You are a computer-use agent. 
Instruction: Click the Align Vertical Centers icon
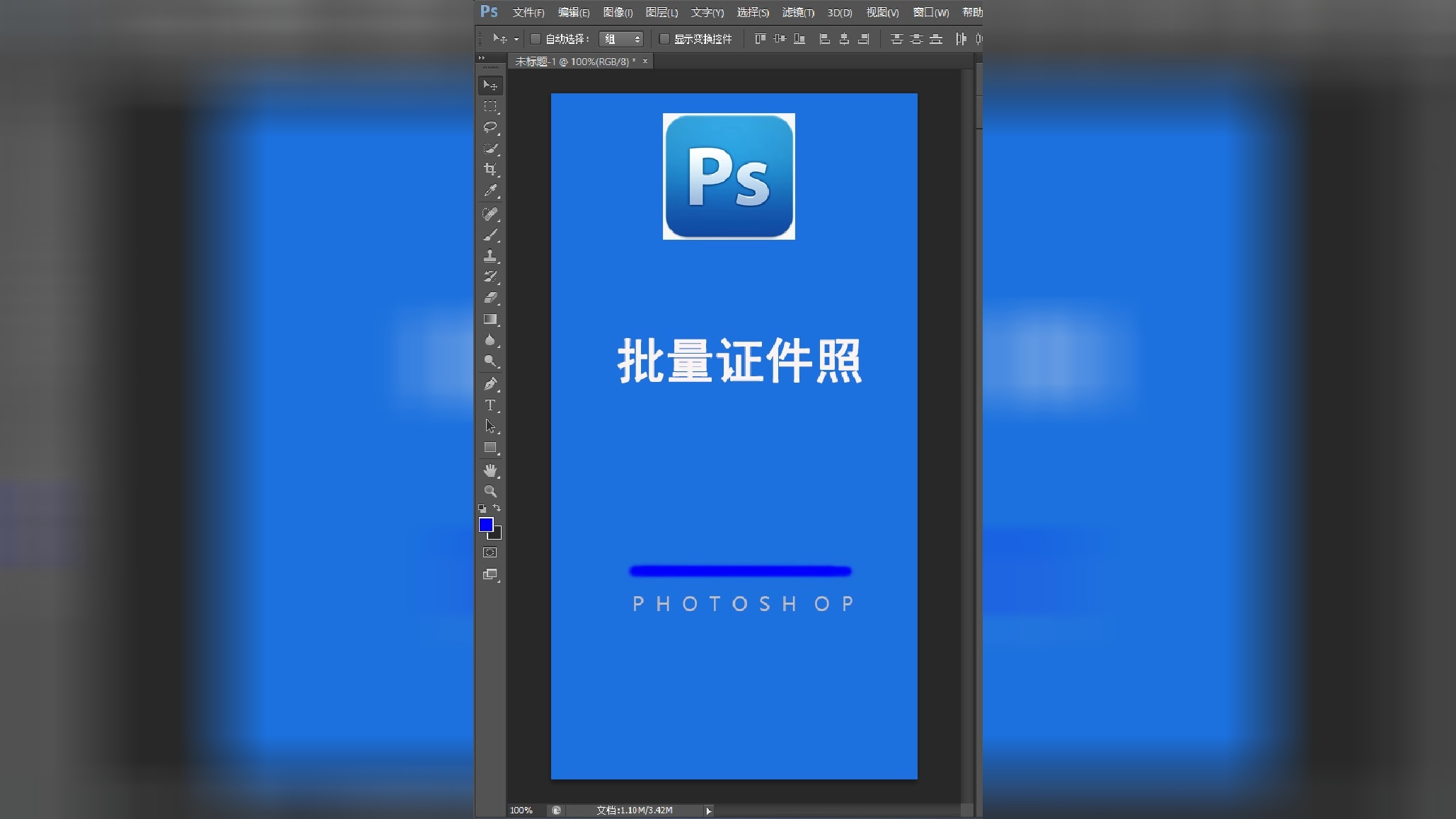(x=780, y=39)
